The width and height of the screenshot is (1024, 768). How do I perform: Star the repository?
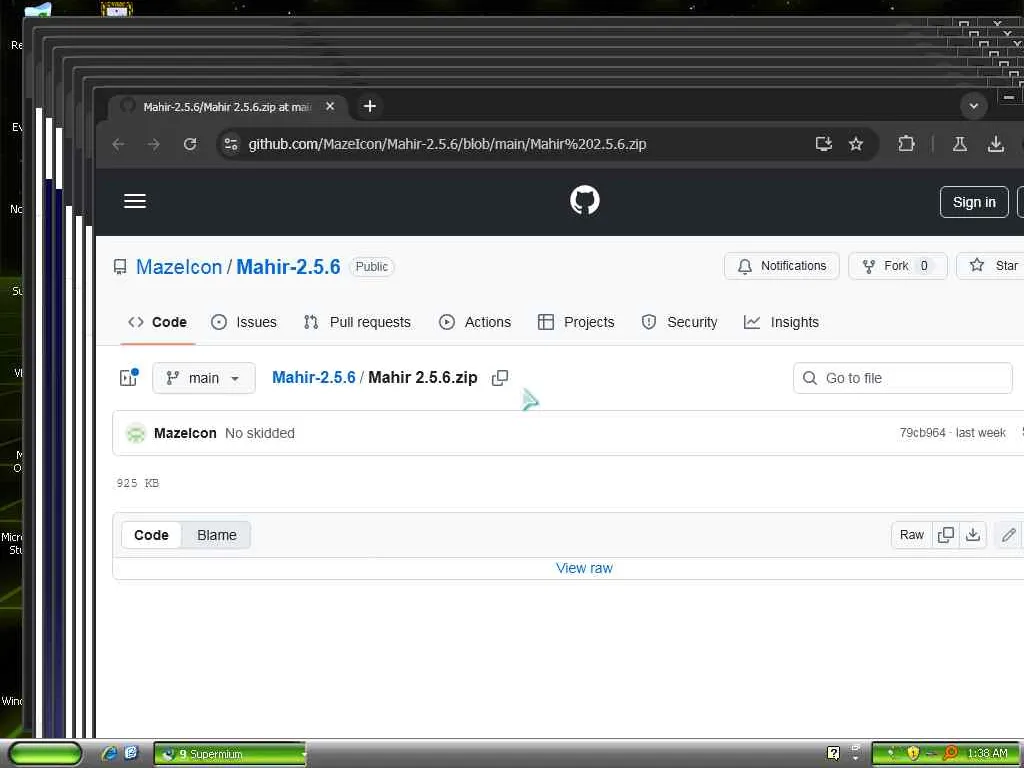click(993, 266)
